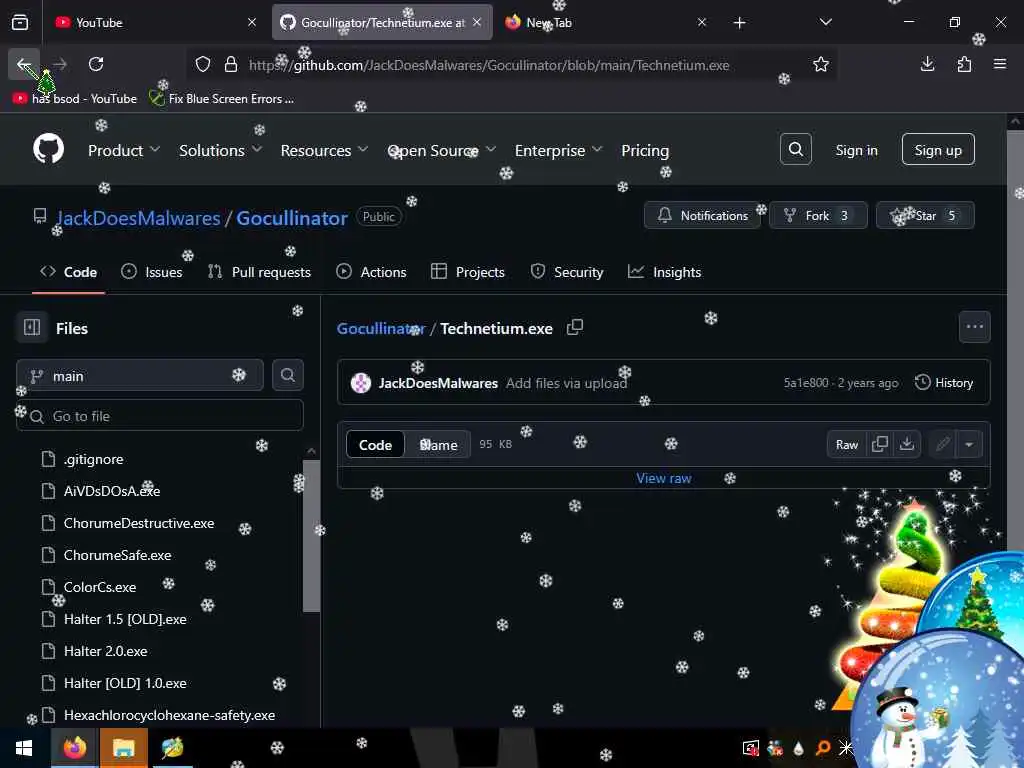Open the Actions tab
This screenshot has width=1024, height=768.
[x=371, y=272]
